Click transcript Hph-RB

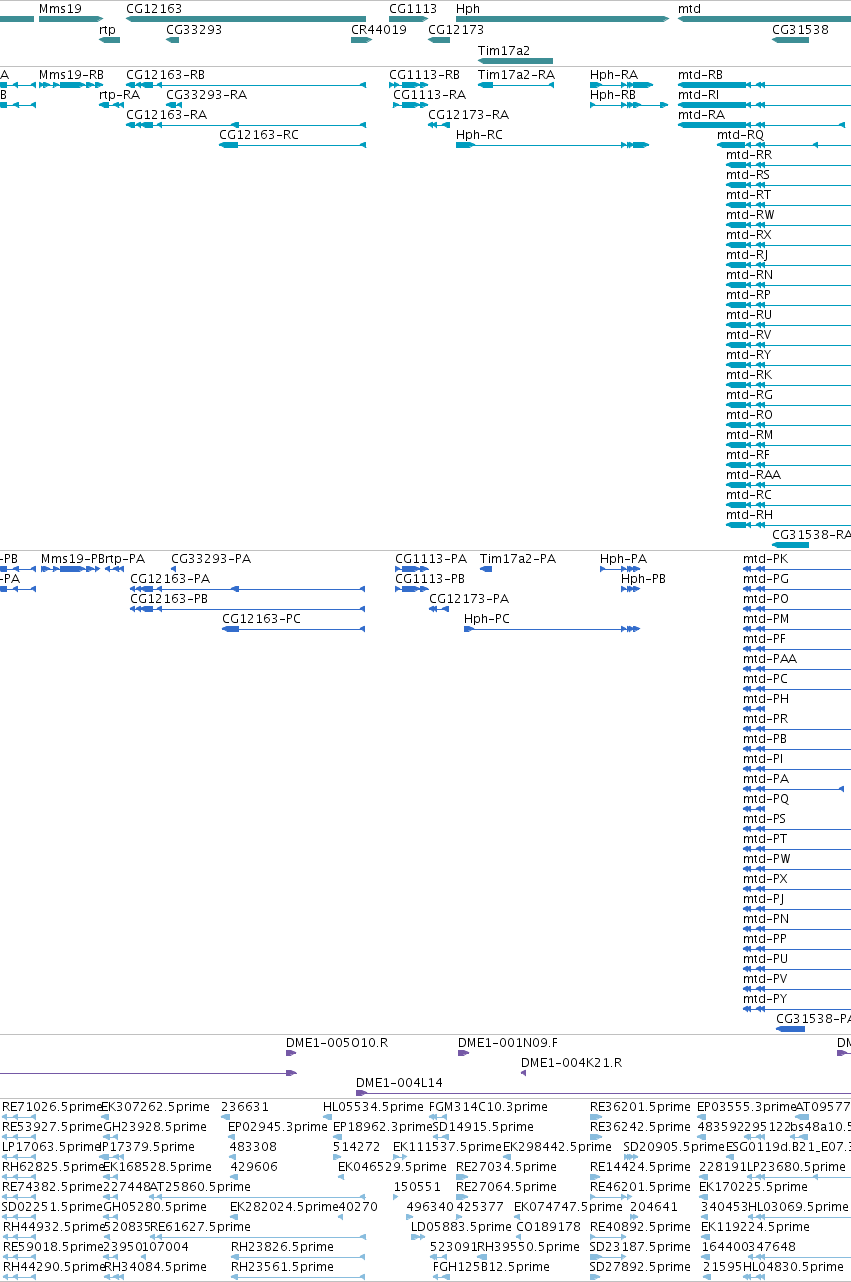(613, 95)
